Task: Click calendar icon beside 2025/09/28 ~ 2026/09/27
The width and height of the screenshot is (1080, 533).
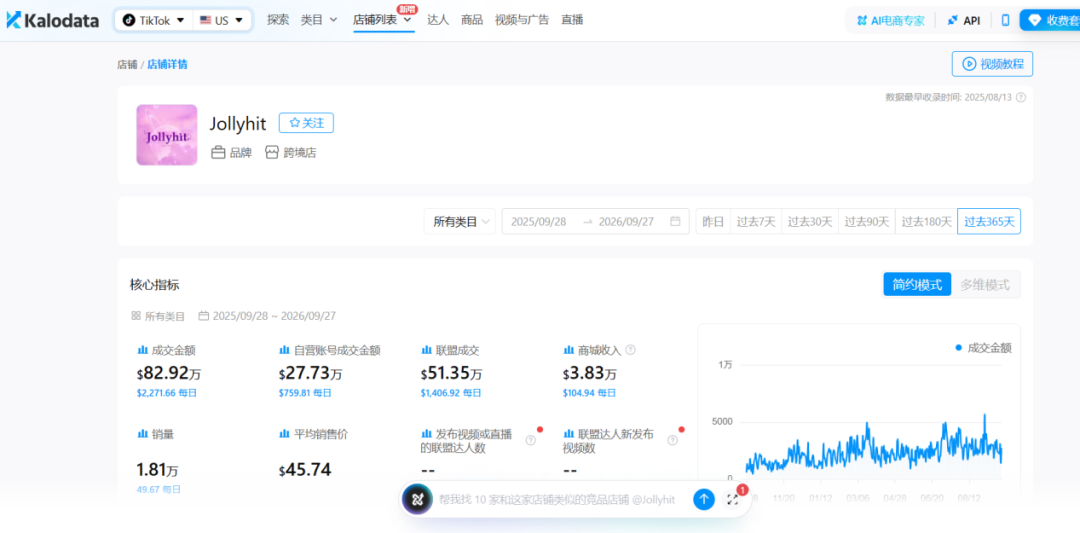Action: coord(203,316)
